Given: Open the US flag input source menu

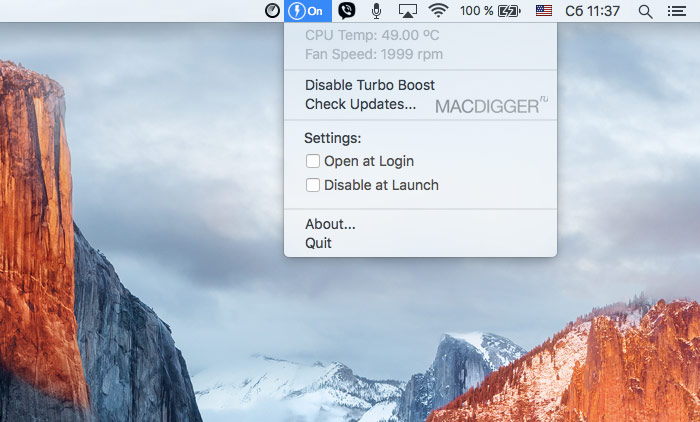Looking at the screenshot, I should point(544,11).
